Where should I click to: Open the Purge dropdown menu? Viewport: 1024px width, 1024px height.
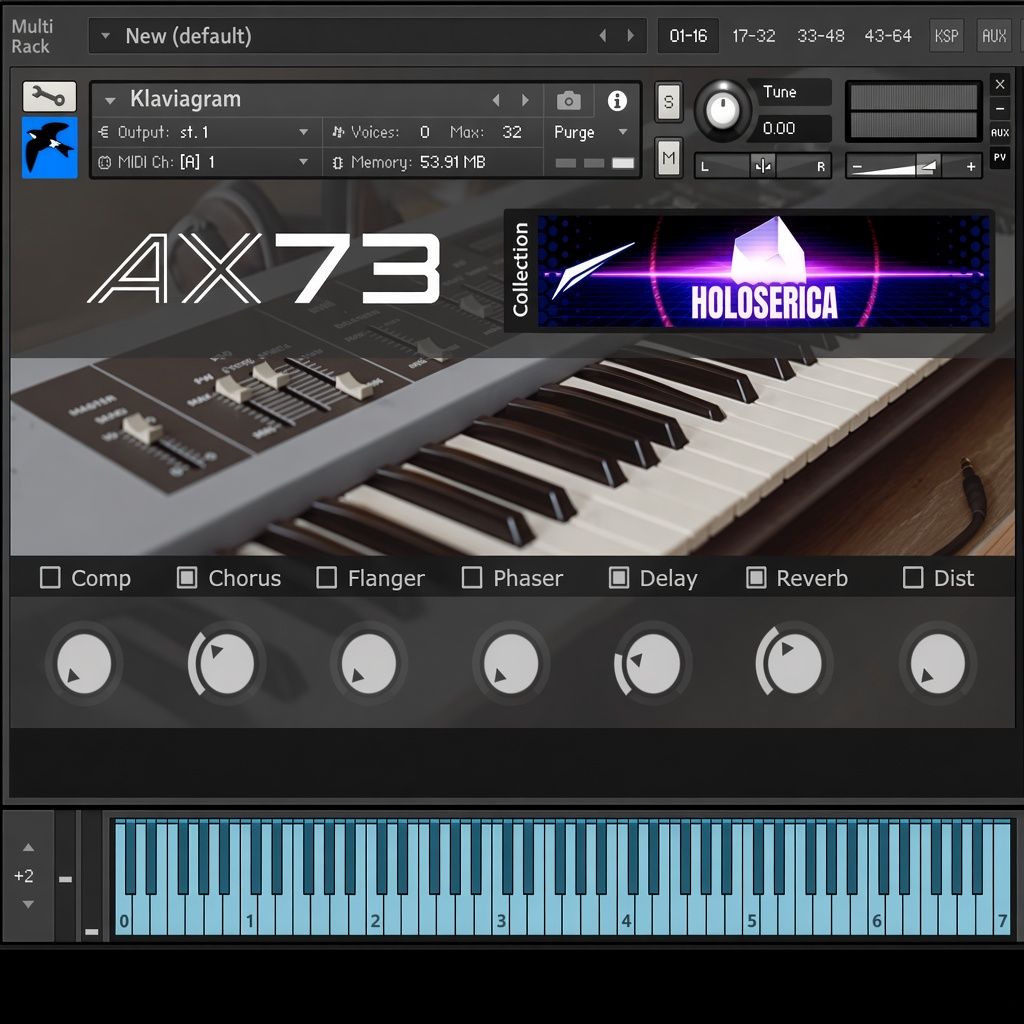(x=590, y=132)
